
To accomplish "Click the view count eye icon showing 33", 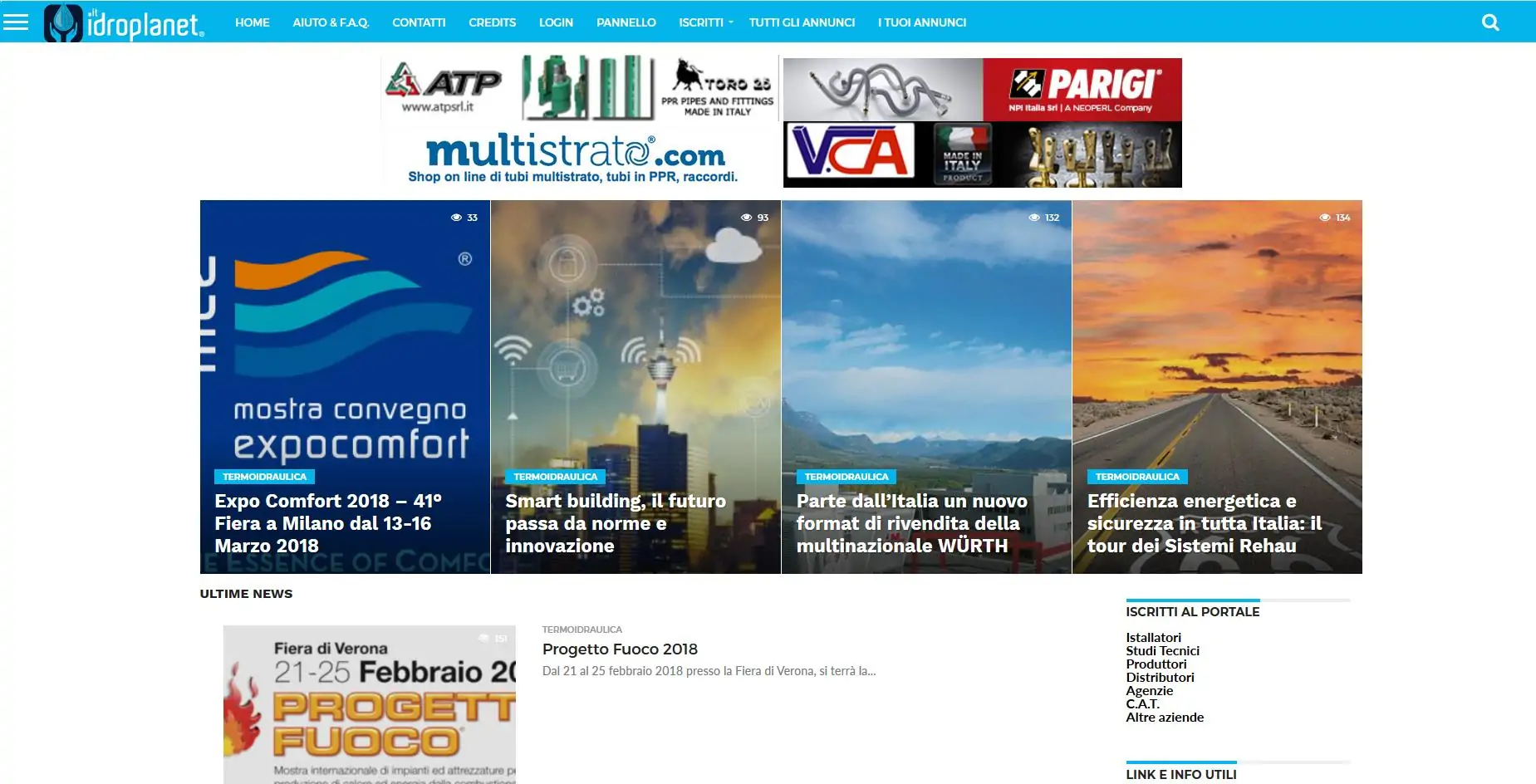I will (x=456, y=218).
